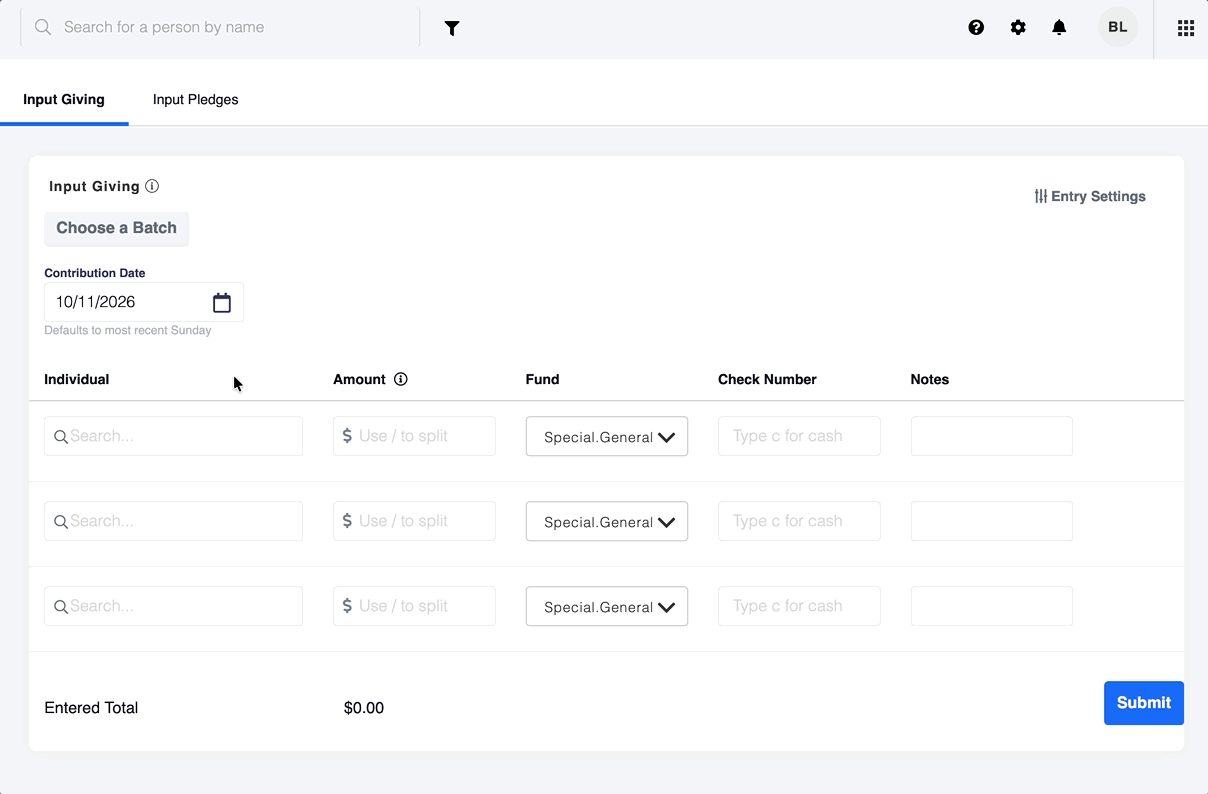Open the apps grid launcher
Viewport: 1208px width, 794px height.
[1186, 28]
